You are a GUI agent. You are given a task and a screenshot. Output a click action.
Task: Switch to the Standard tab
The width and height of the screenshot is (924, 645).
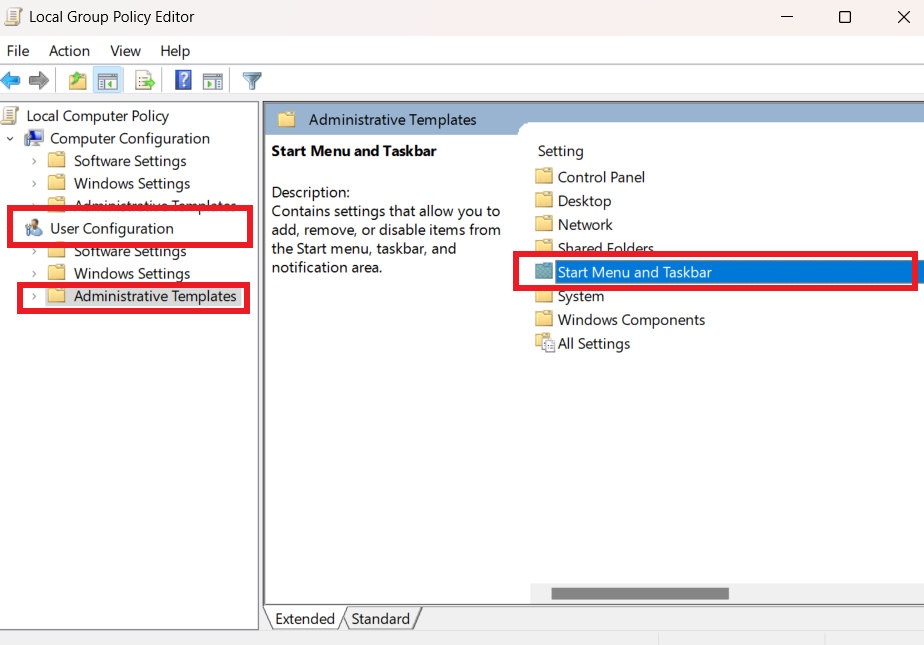pos(381,618)
